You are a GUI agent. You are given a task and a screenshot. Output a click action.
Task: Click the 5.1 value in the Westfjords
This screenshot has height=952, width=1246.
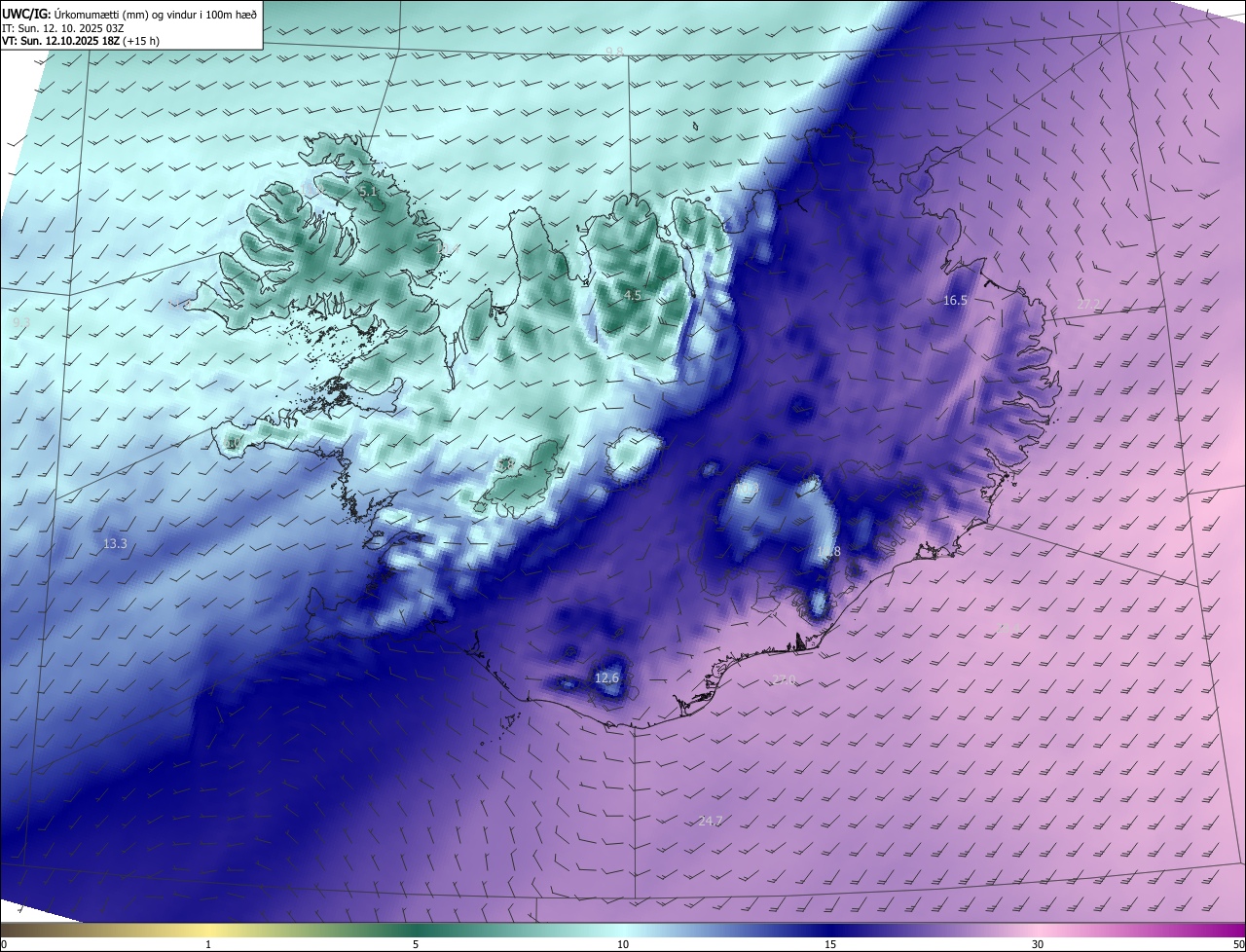368,193
